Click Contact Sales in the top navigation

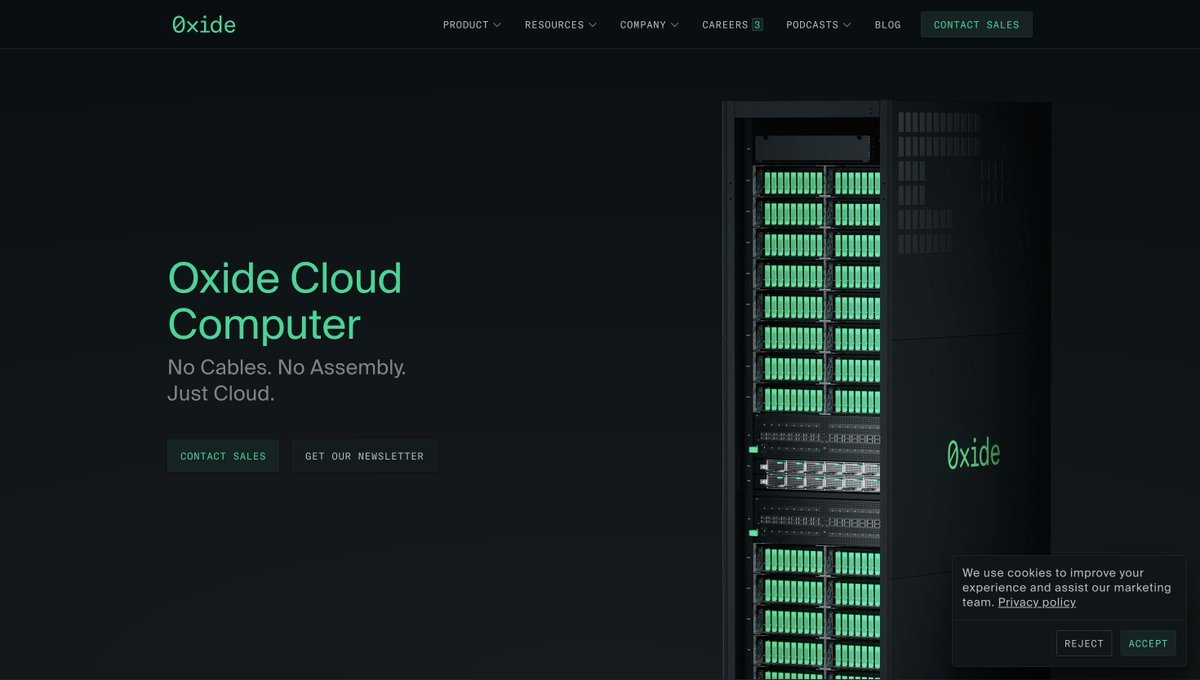coord(976,25)
